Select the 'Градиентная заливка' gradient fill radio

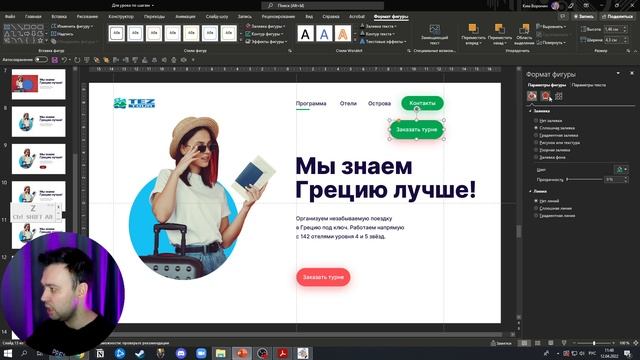pyautogui.click(x=536, y=136)
